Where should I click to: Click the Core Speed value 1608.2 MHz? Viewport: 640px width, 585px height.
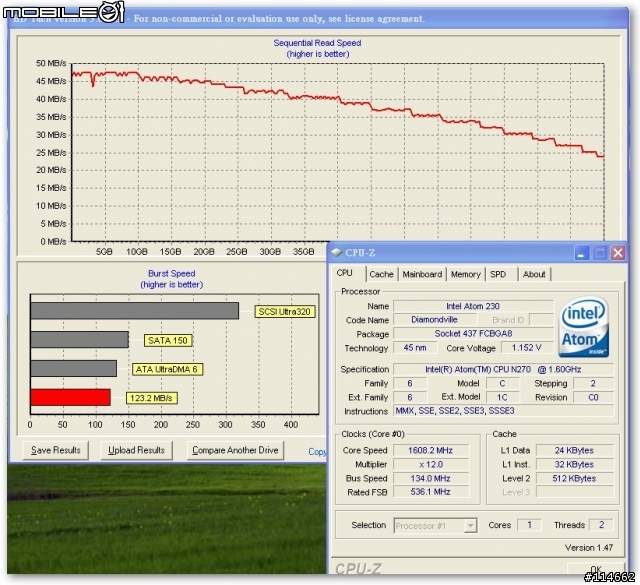coord(431,450)
